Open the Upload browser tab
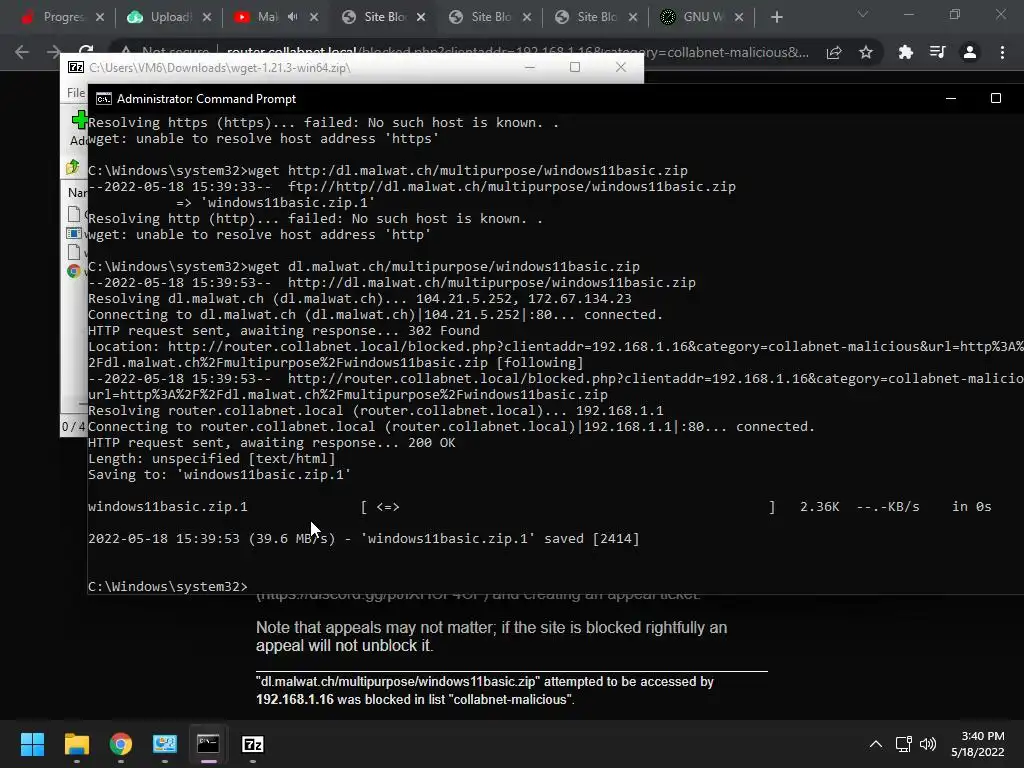 (163, 17)
